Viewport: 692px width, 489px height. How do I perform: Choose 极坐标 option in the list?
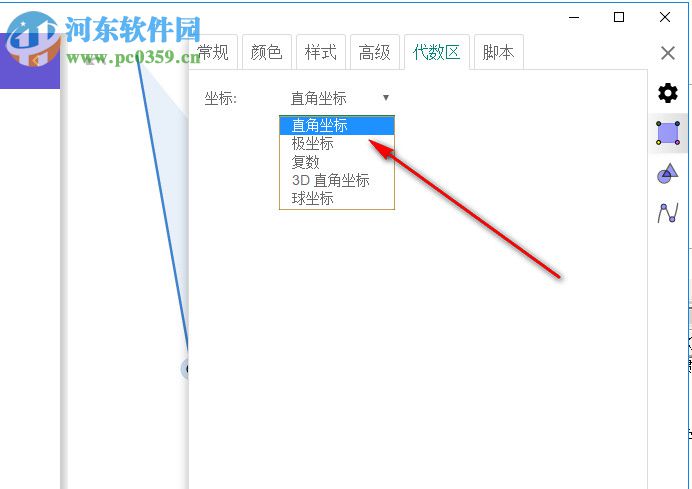click(x=337, y=143)
